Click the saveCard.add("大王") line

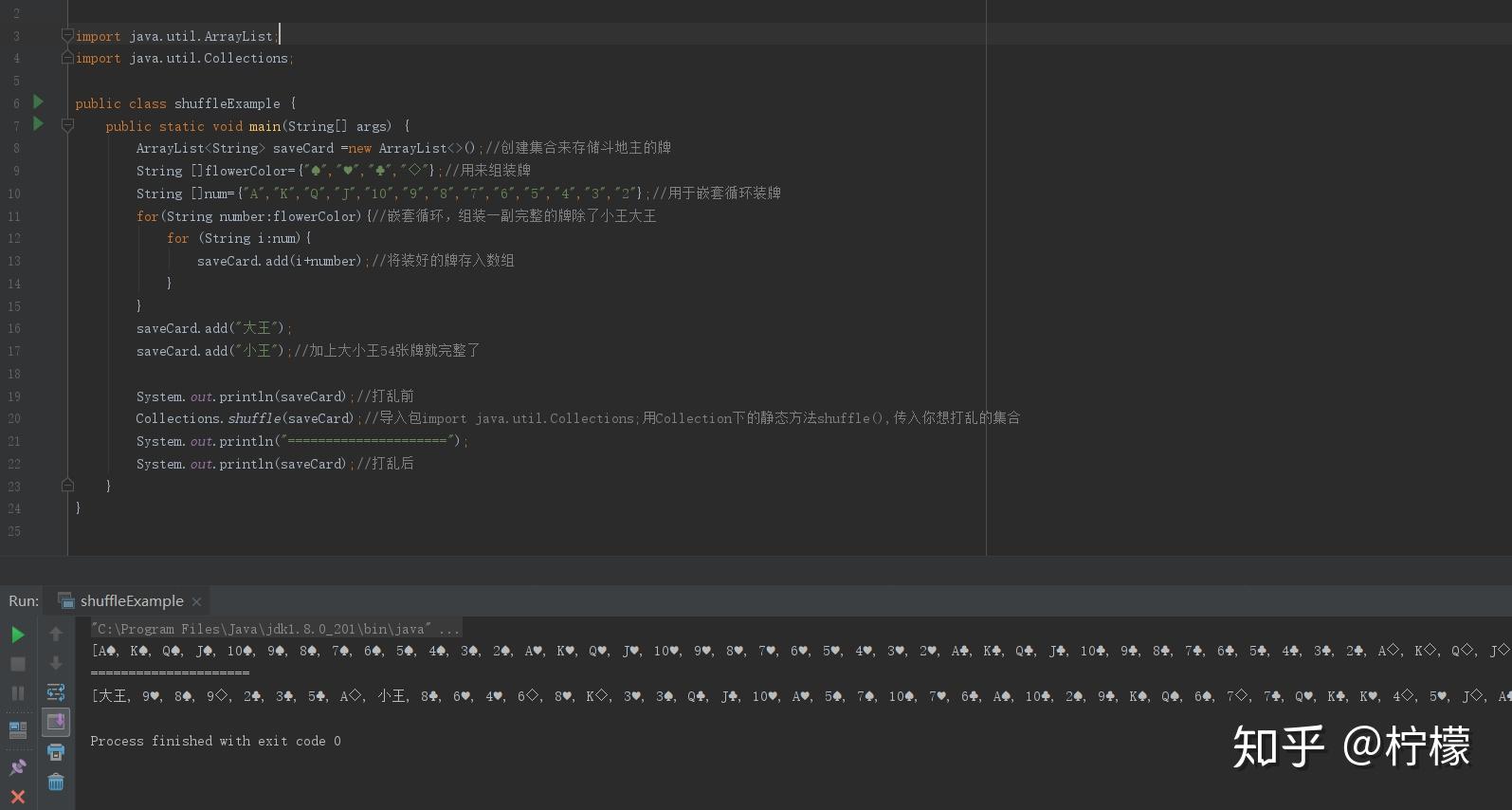pos(214,328)
